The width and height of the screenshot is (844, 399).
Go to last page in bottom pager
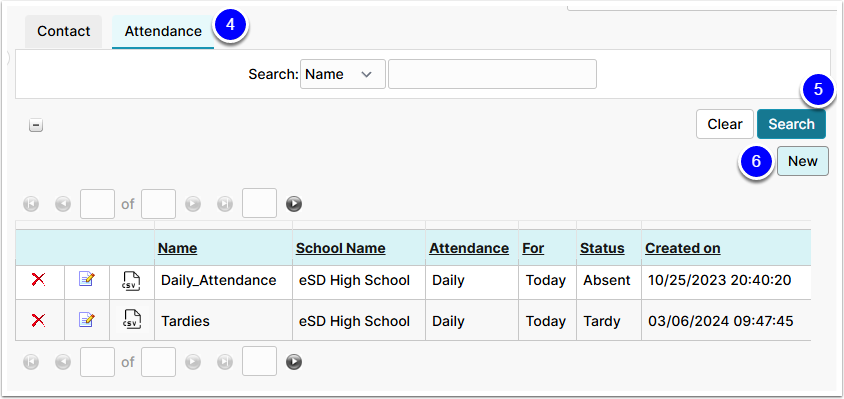pos(225,362)
